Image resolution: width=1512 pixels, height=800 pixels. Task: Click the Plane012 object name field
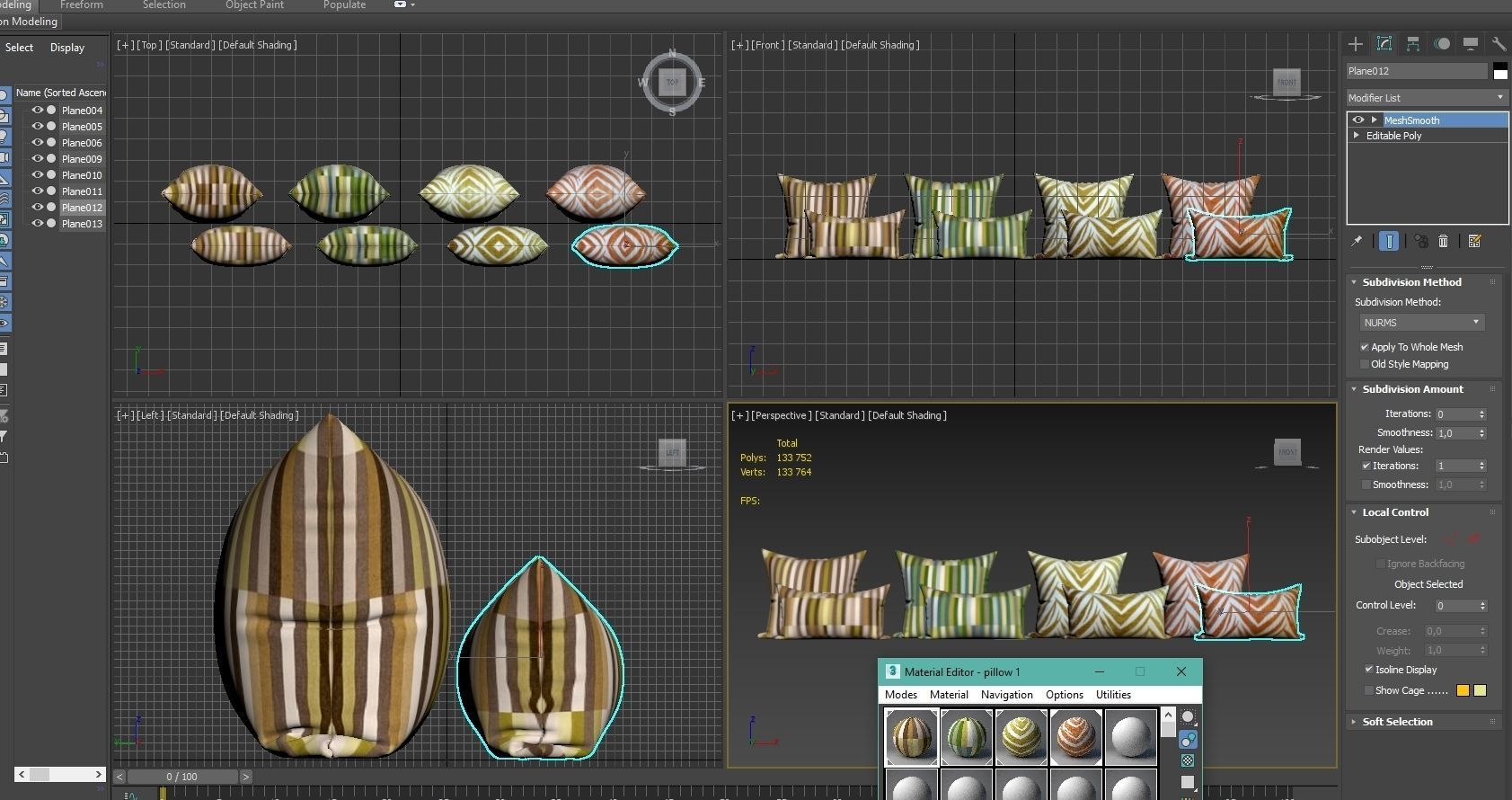(1417, 71)
